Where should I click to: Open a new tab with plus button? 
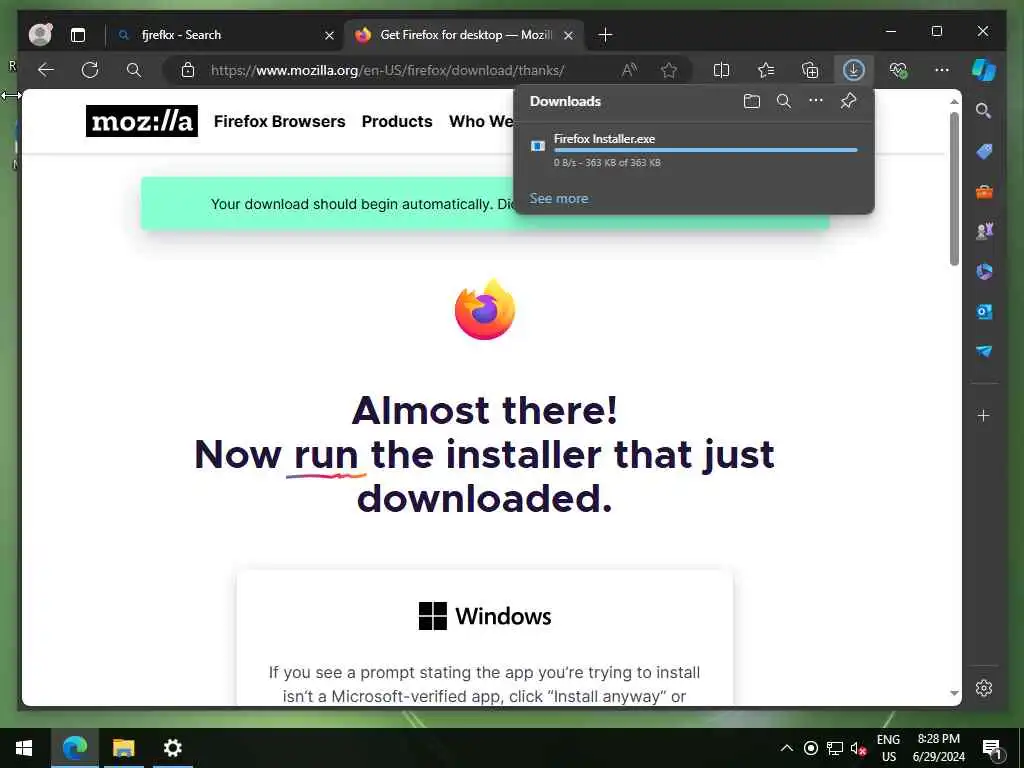(605, 35)
